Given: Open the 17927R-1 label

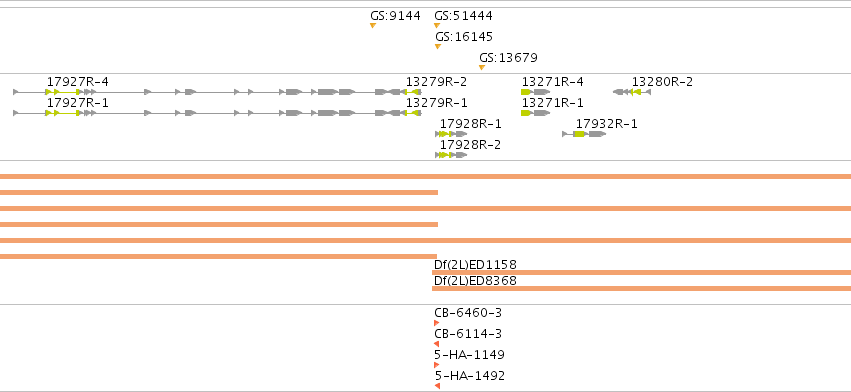Looking at the screenshot, I should 78,103.
